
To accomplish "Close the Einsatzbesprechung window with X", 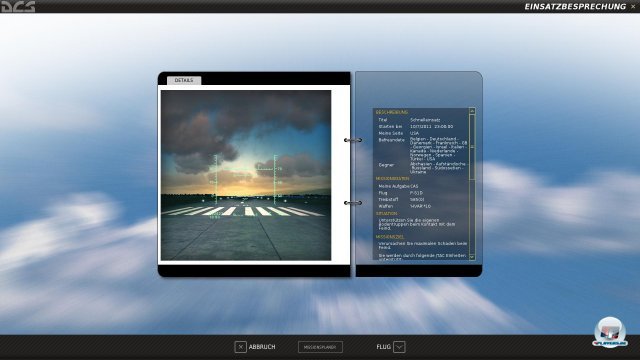I will coord(633,7).
